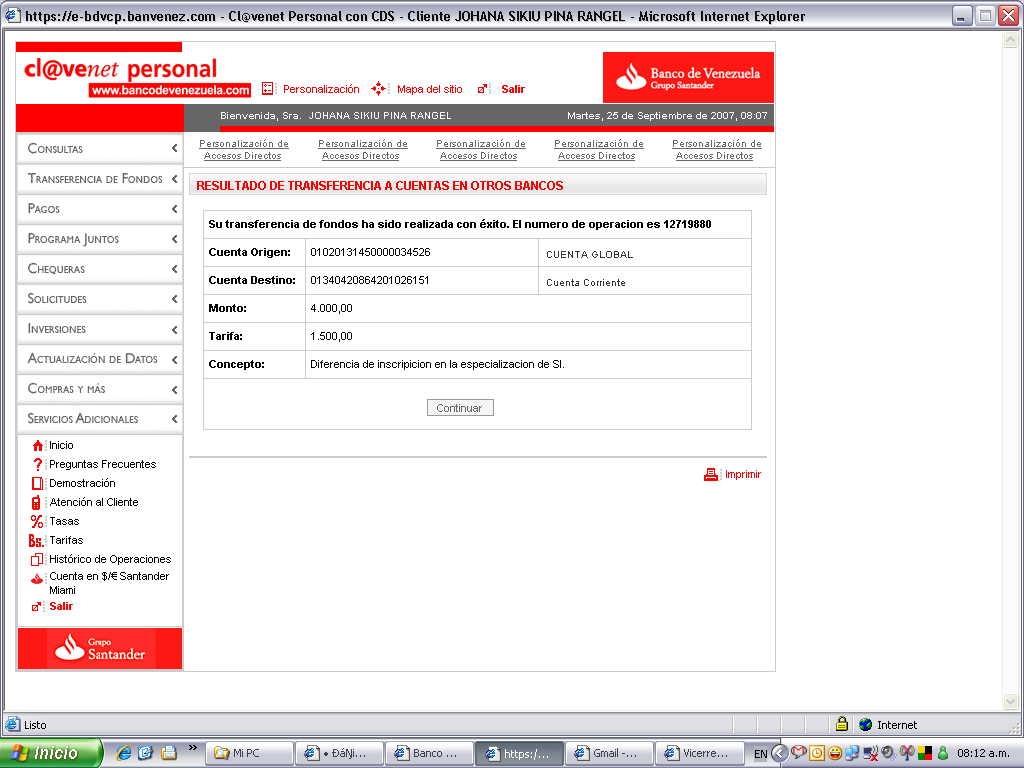Image resolution: width=1024 pixels, height=768 pixels.
Task: Click the Imprimir printer icon
Action: click(711, 475)
